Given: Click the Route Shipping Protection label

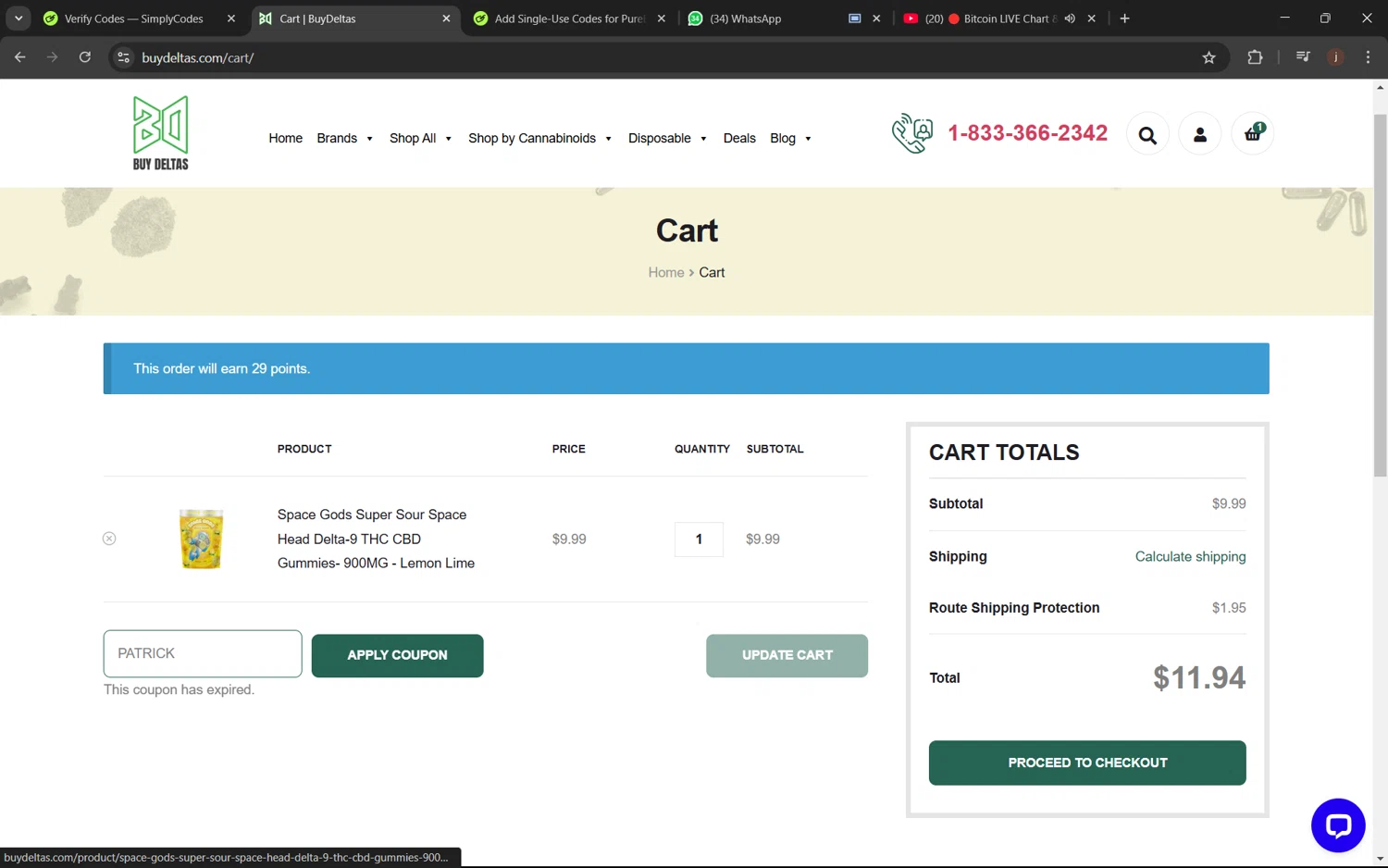Looking at the screenshot, I should (1014, 608).
